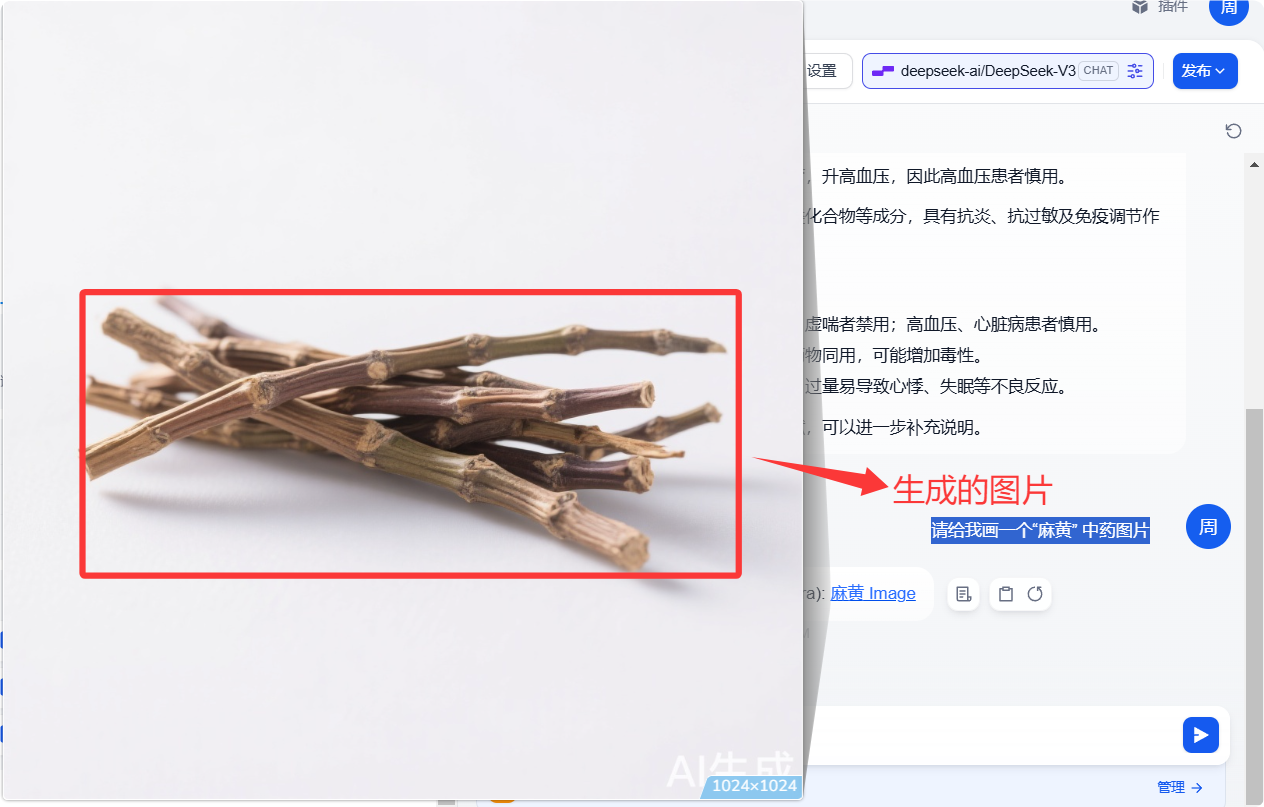The image size is (1264, 807).
Task: Click the conversation reset icon
Action: 1233,130
